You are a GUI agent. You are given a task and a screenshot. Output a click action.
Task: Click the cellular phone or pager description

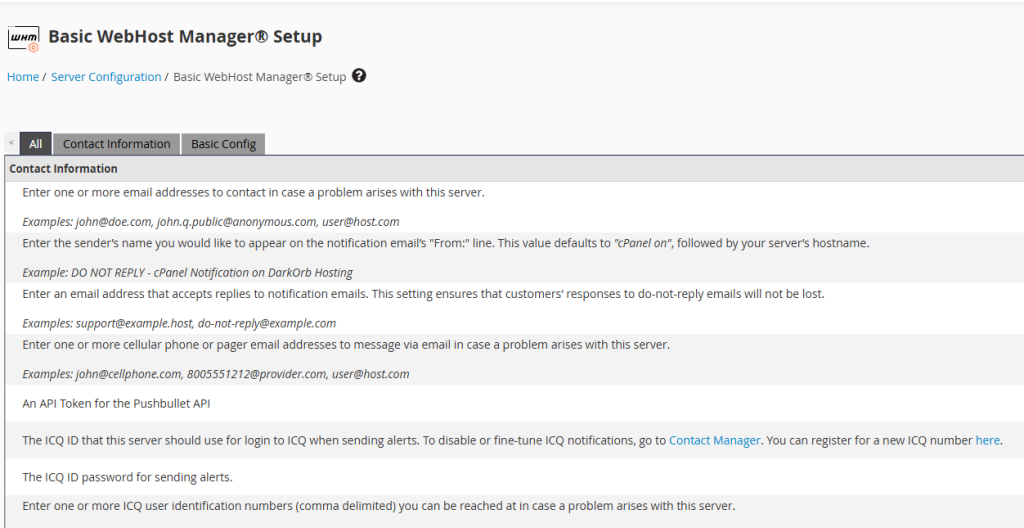coord(345,345)
